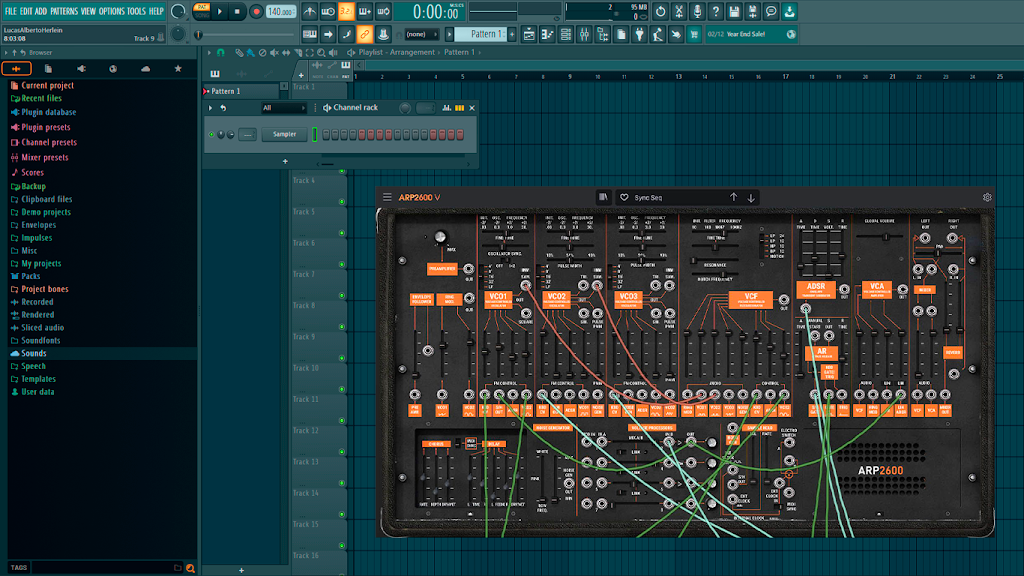The image size is (1024, 576).
Task: Open the ARP2600 V hamburger menu
Action: pos(387,197)
